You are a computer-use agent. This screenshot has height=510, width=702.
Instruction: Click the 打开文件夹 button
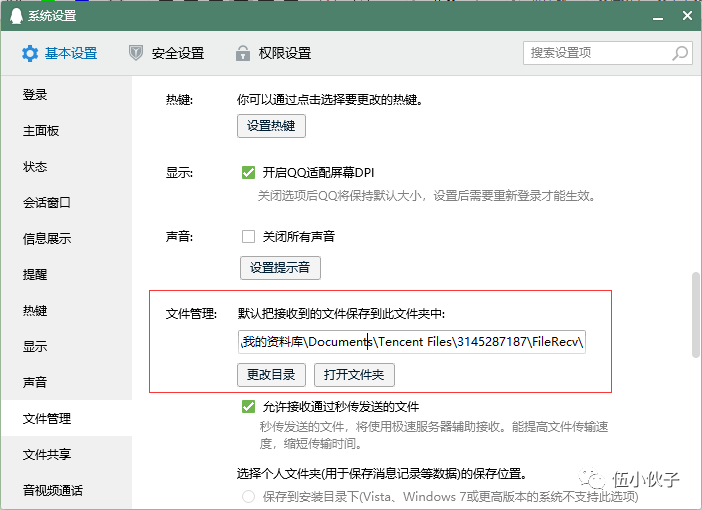tap(354, 375)
